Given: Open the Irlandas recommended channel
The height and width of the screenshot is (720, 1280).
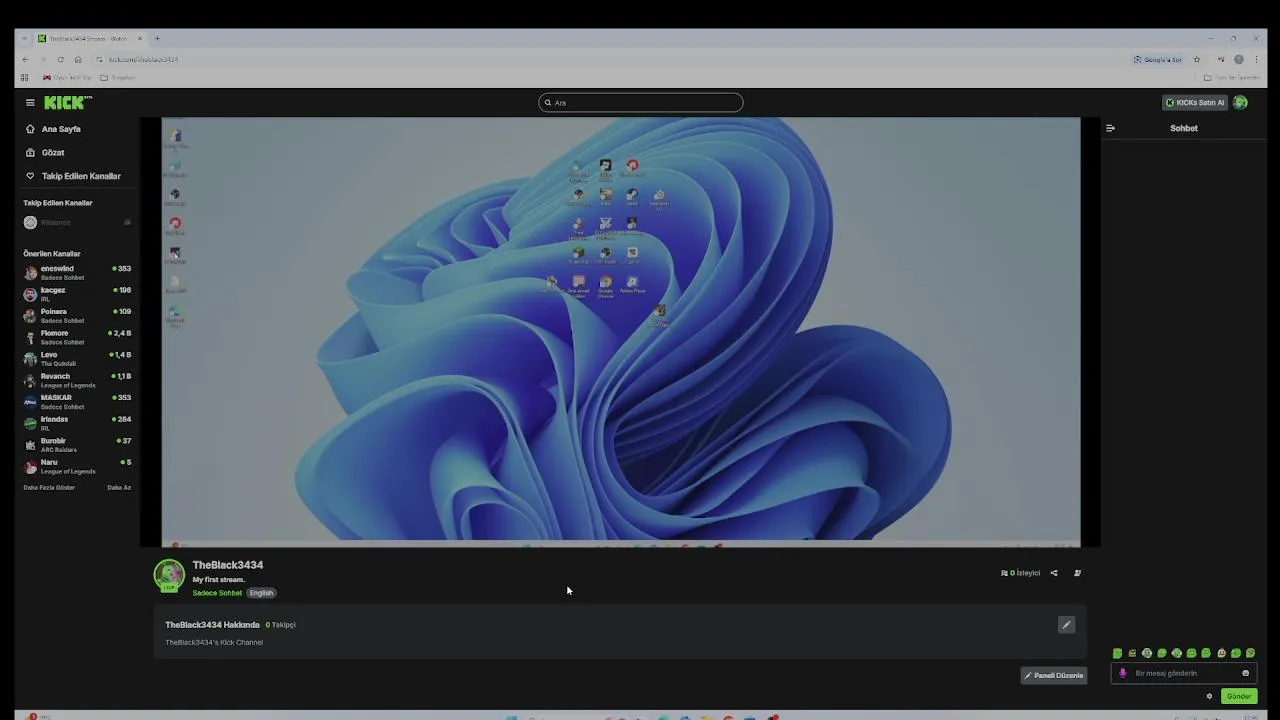Looking at the screenshot, I should tap(78, 423).
